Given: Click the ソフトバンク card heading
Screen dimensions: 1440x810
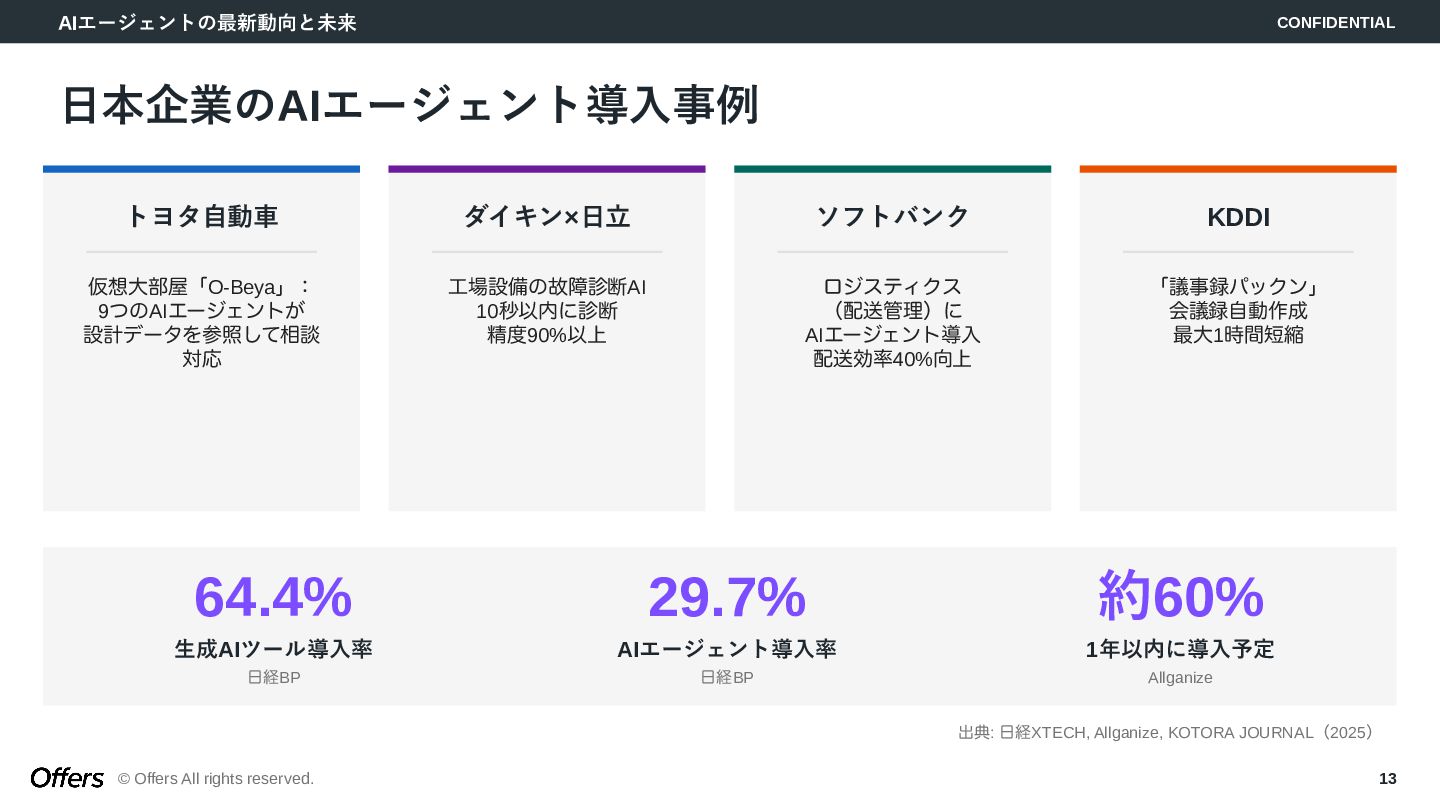Looking at the screenshot, I should coord(892,216).
